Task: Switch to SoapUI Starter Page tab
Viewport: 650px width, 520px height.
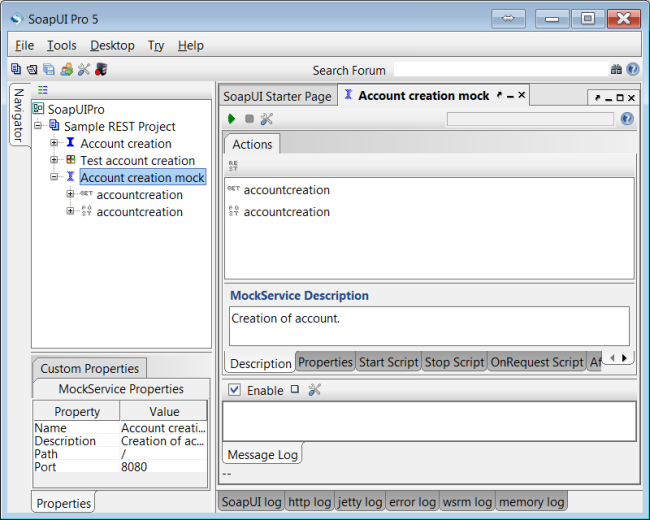Action: [x=277, y=96]
